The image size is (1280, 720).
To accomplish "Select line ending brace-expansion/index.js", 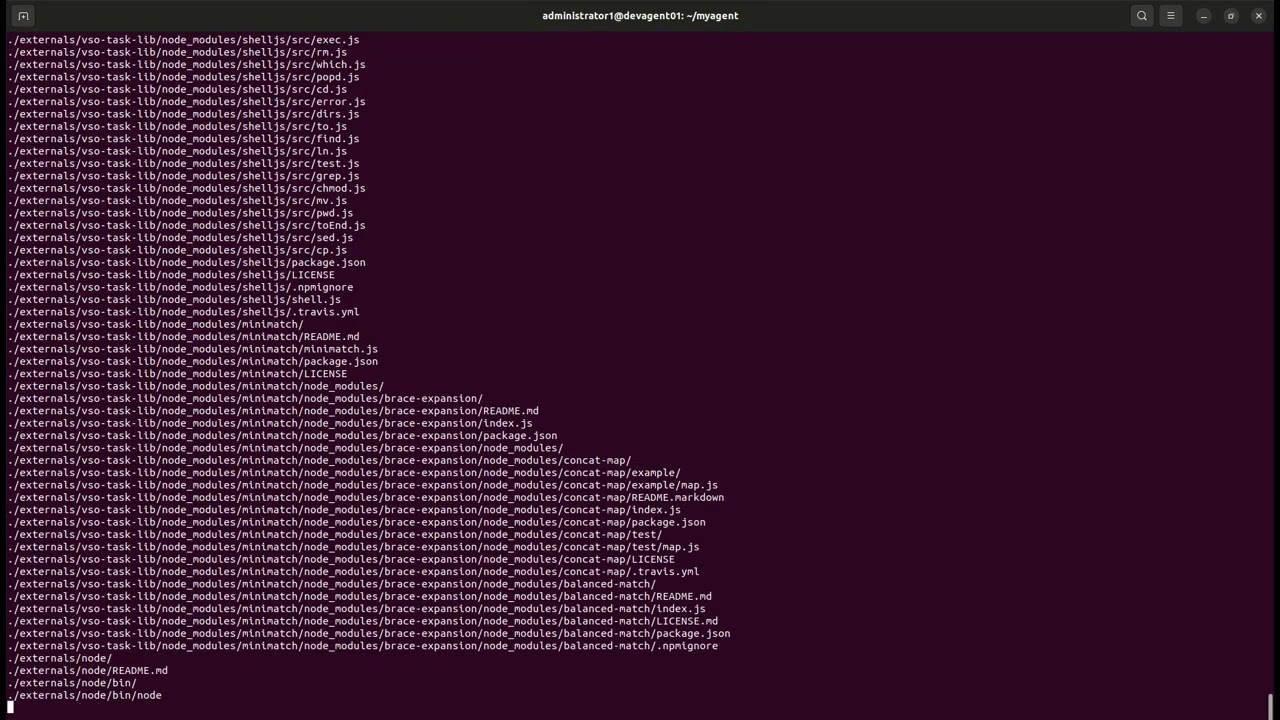I will (x=271, y=423).
